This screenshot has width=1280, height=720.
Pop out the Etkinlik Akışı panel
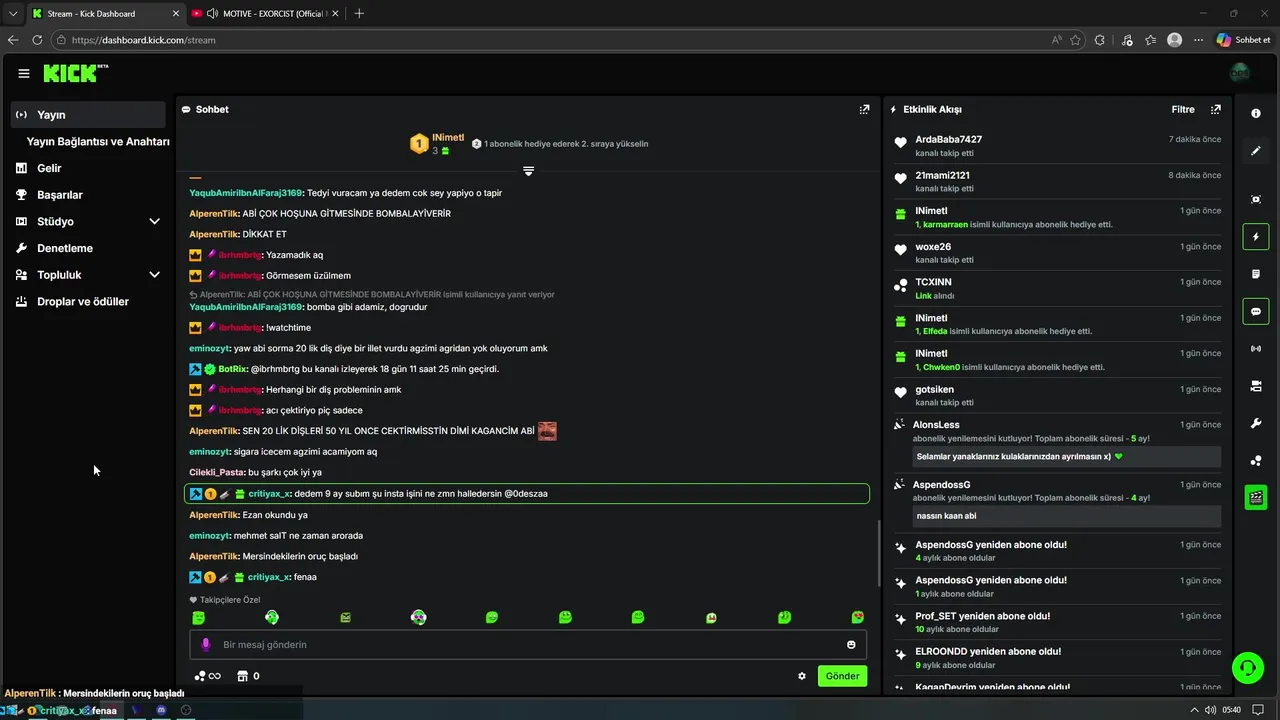click(1216, 109)
